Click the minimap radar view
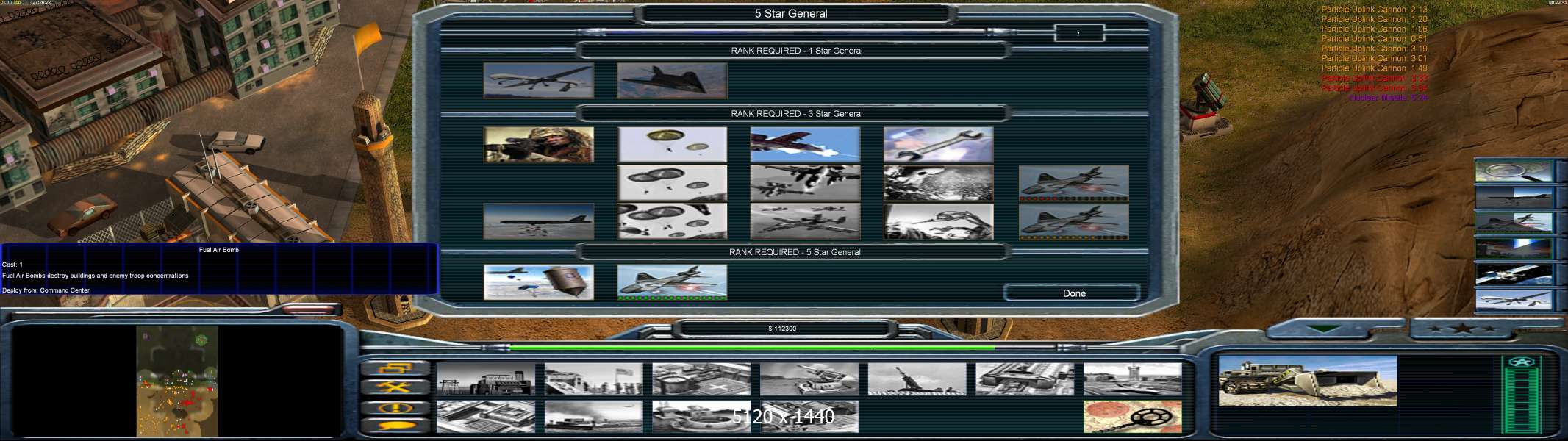The height and width of the screenshot is (441, 1568). (176, 381)
